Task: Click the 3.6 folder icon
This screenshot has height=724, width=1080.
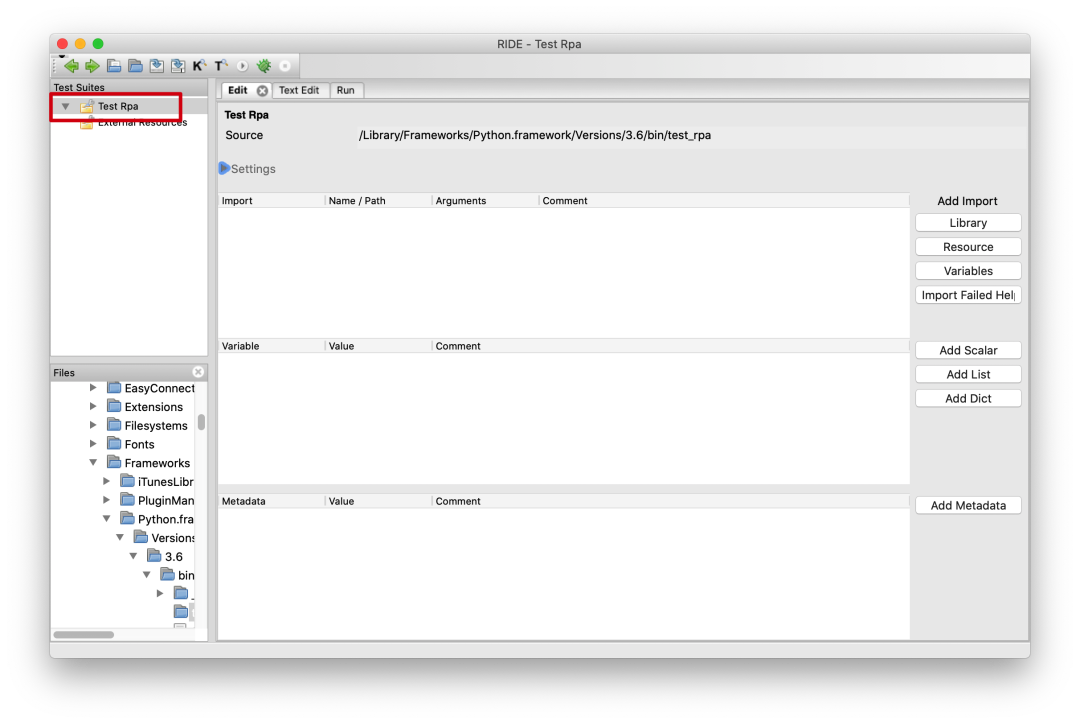Action: (x=154, y=556)
